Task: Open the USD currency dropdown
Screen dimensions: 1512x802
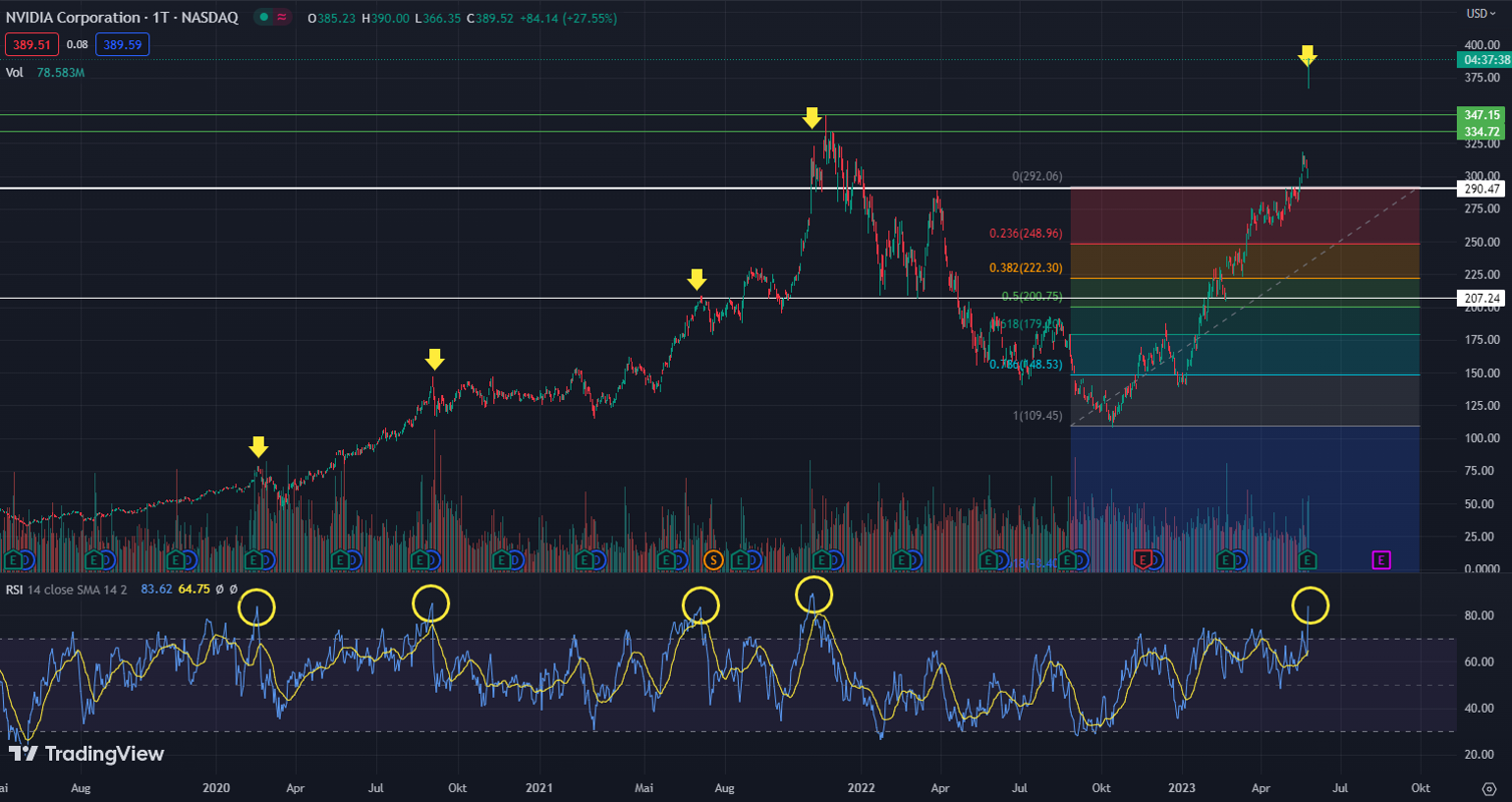Action: 1480,14
